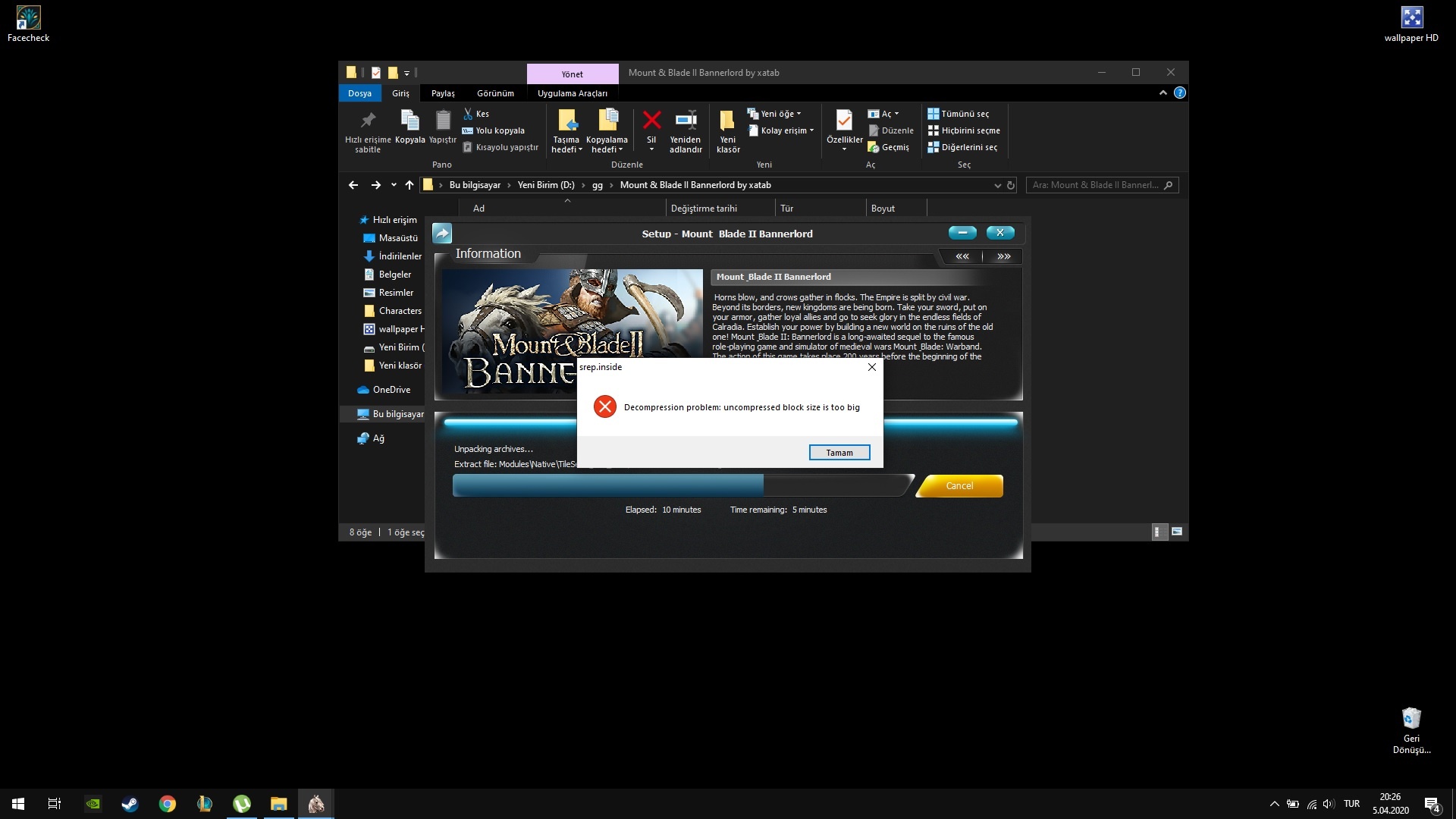The width and height of the screenshot is (1456, 819).
Task: Click the Explorer search box
Action: [1103, 185]
